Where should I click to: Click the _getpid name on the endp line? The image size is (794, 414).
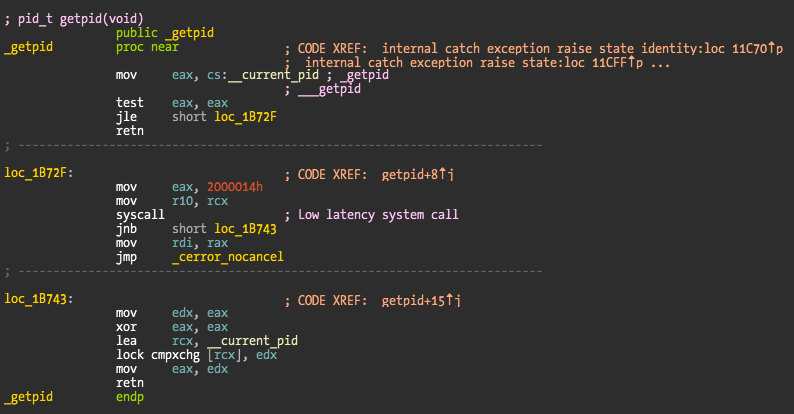[29, 397]
